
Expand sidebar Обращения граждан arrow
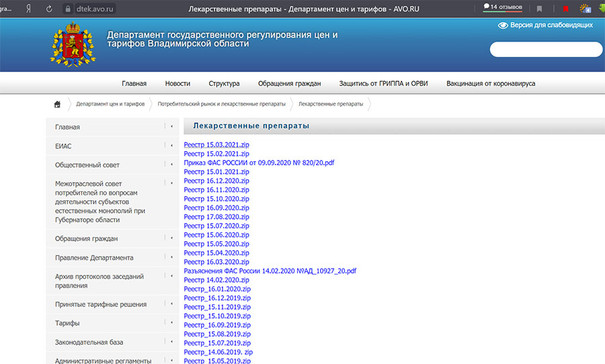pos(171,238)
